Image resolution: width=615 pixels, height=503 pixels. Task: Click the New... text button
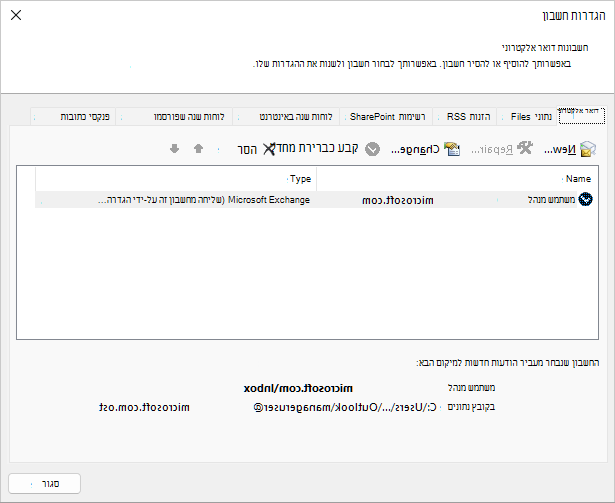click(560, 149)
